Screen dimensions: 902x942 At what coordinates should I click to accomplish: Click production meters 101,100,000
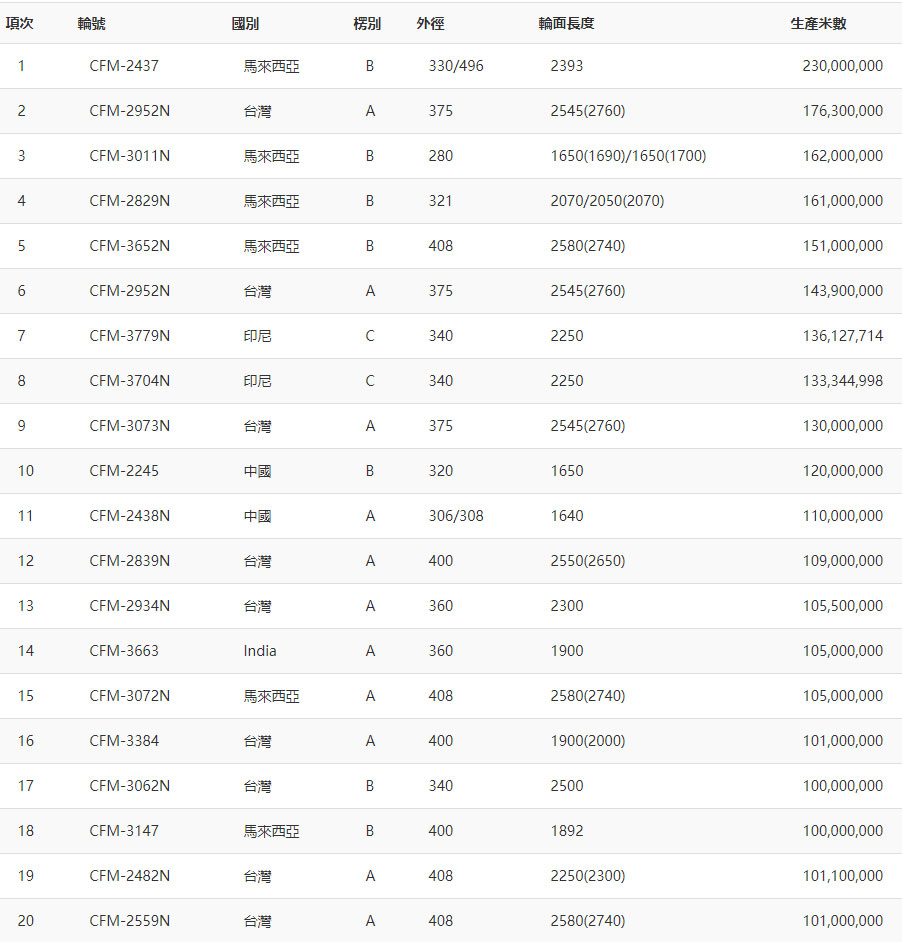(843, 875)
